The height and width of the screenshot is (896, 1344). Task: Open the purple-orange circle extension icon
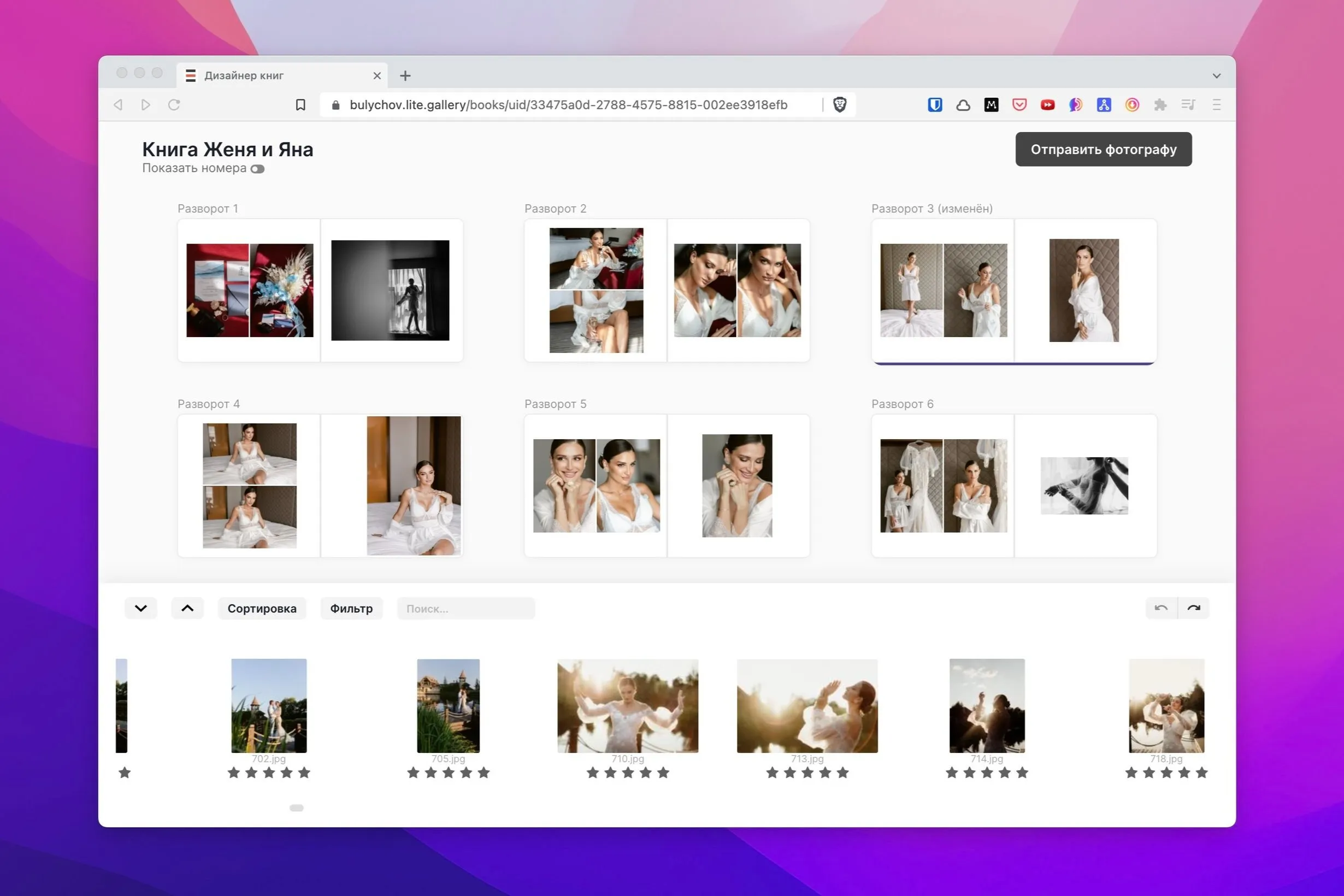point(1075,104)
